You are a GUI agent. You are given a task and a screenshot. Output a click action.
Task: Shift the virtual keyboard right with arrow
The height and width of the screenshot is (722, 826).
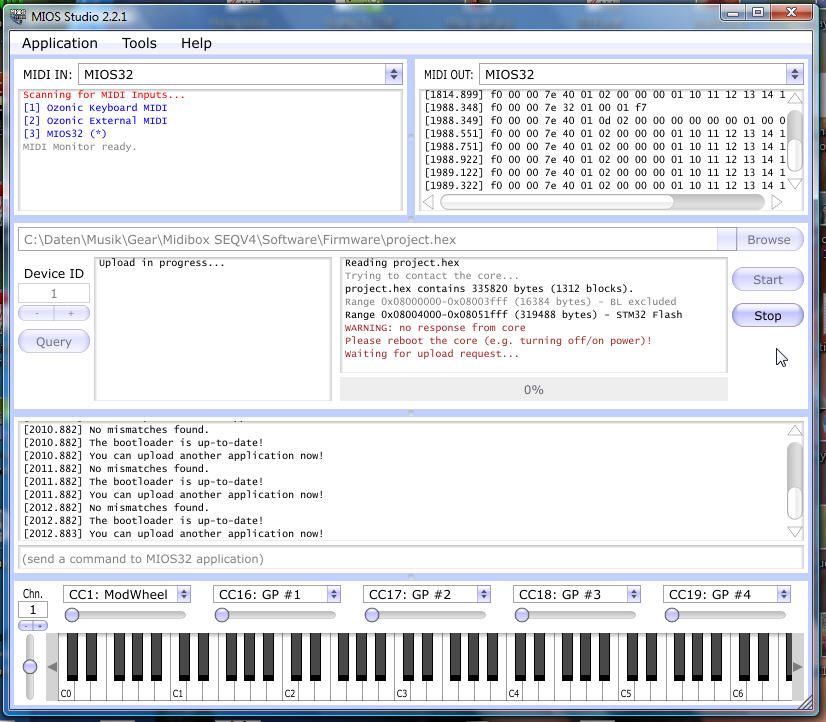coord(798,667)
